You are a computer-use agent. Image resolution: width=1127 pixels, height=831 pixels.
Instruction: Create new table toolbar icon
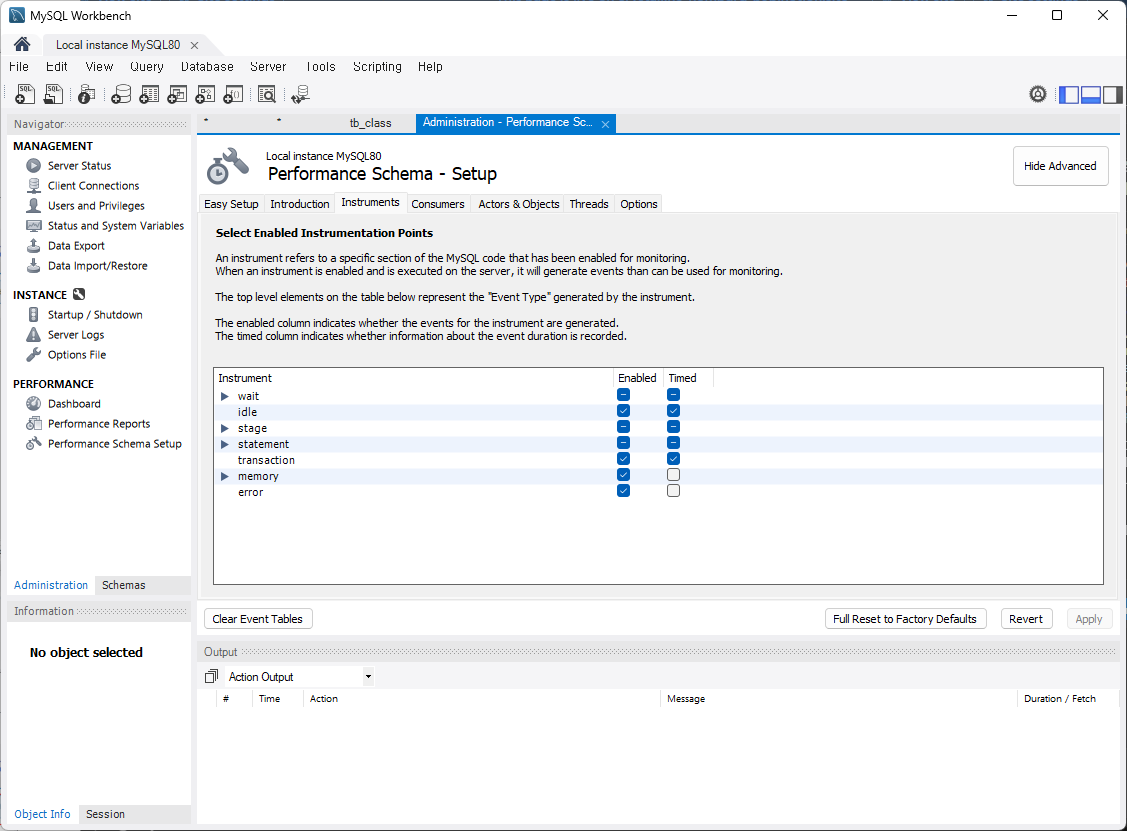tap(149, 94)
